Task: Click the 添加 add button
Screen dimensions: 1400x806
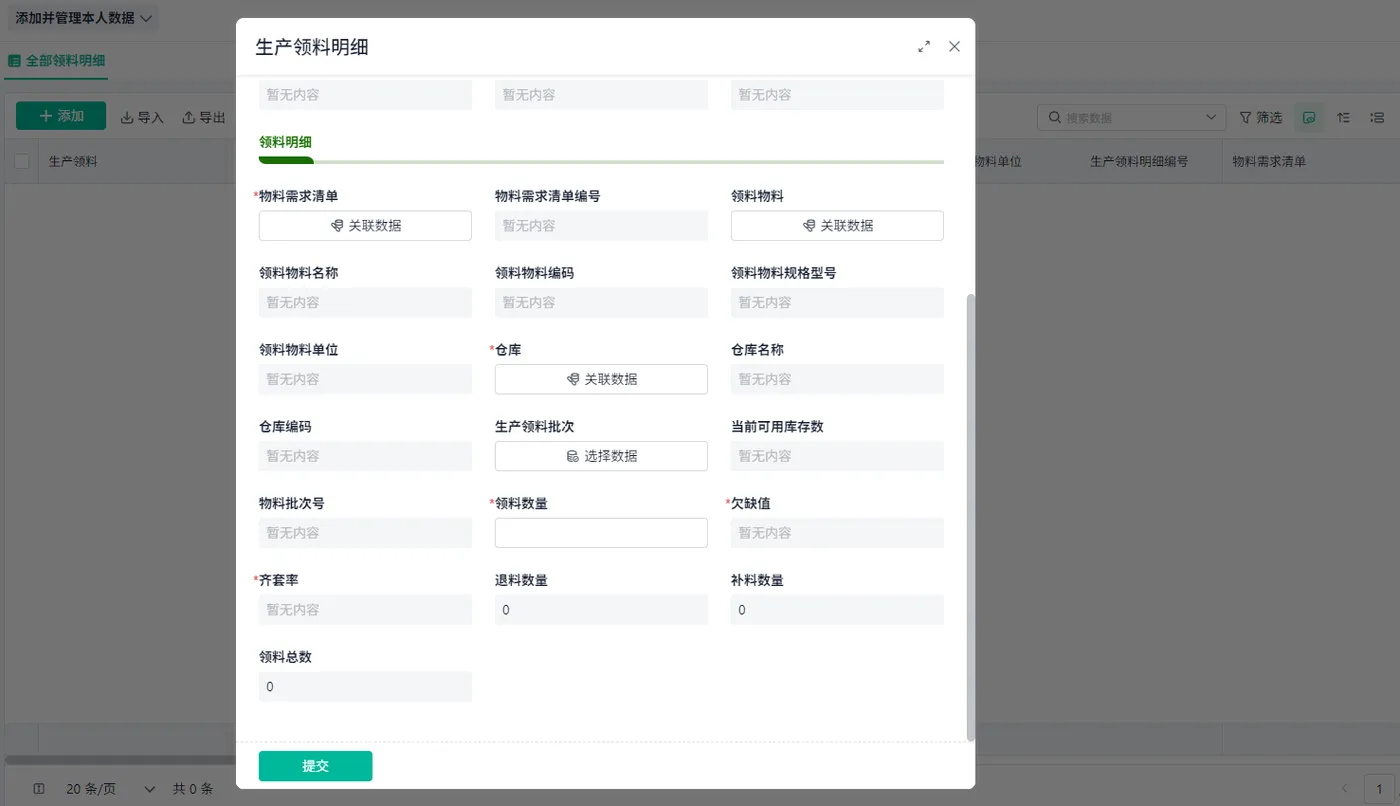Action: point(61,116)
